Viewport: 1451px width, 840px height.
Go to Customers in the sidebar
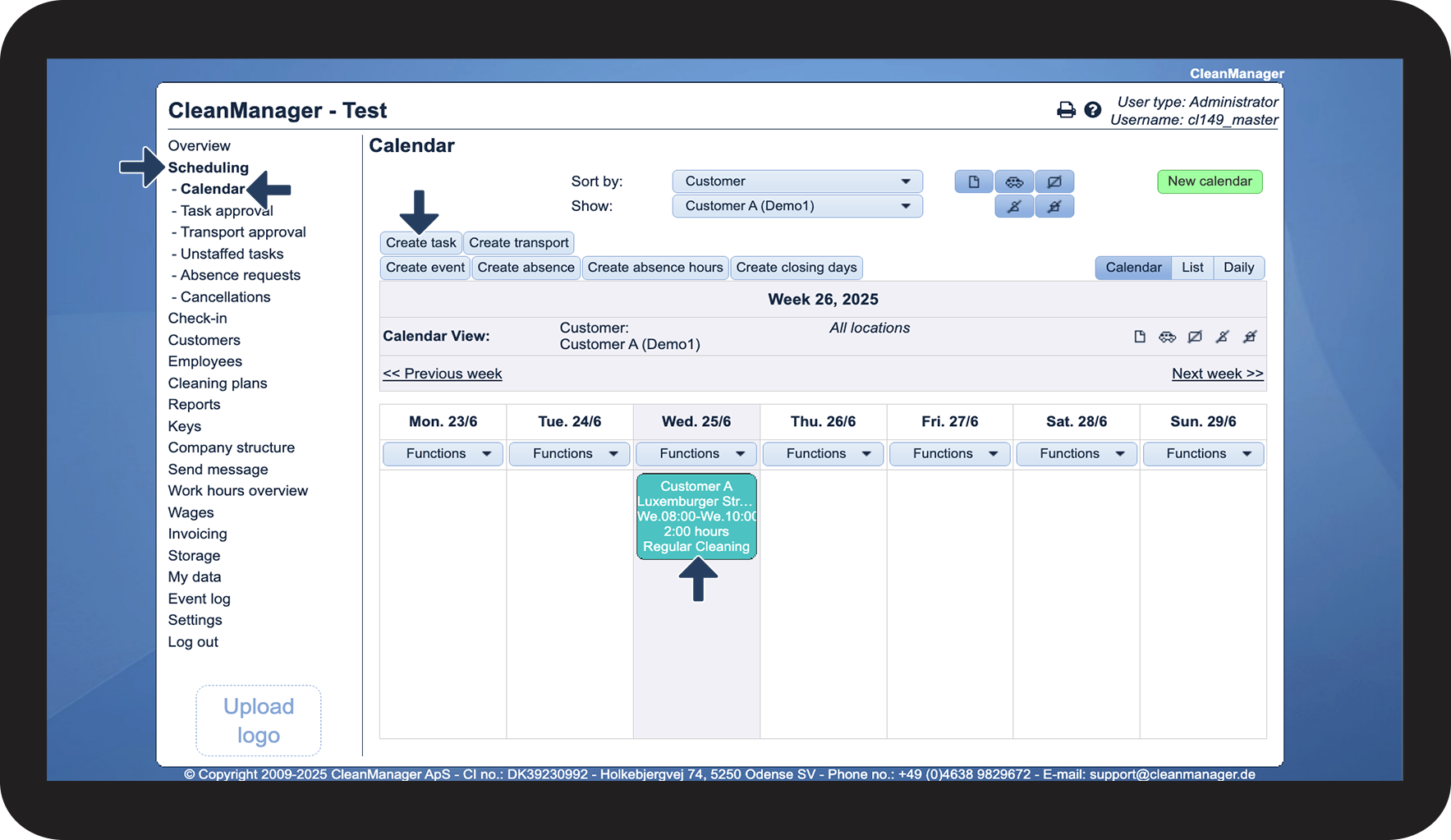(x=204, y=340)
